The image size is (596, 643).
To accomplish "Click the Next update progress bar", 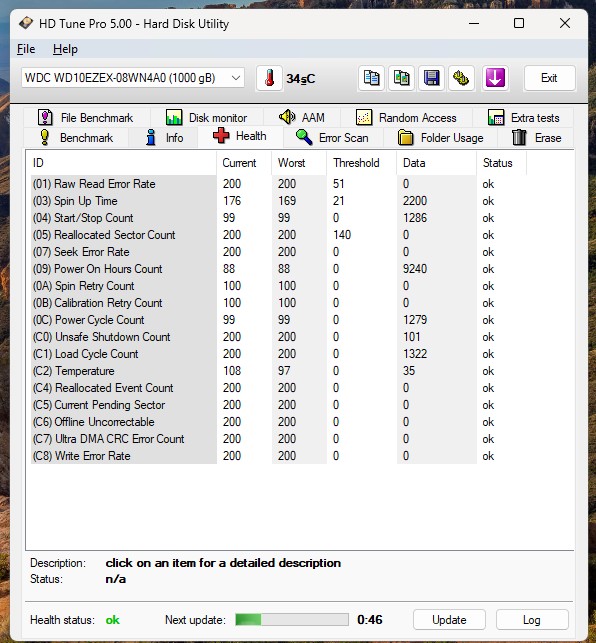I will [292, 620].
